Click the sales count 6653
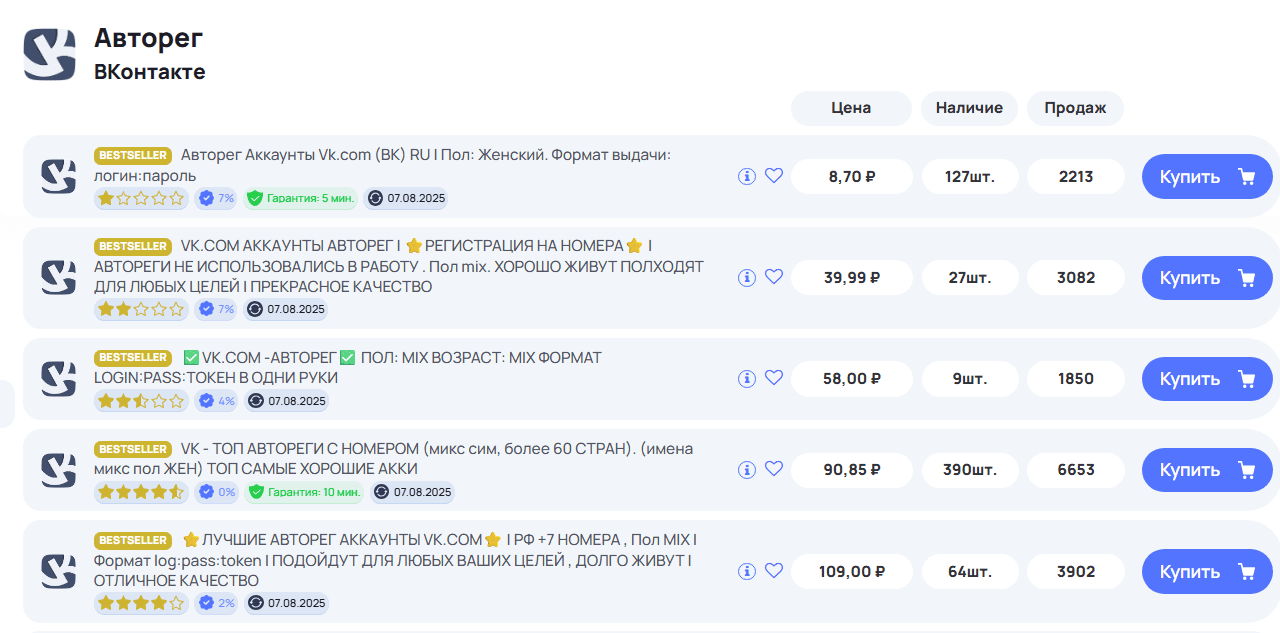This screenshot has height=633, width=1280. click(x=1075, y=470)
